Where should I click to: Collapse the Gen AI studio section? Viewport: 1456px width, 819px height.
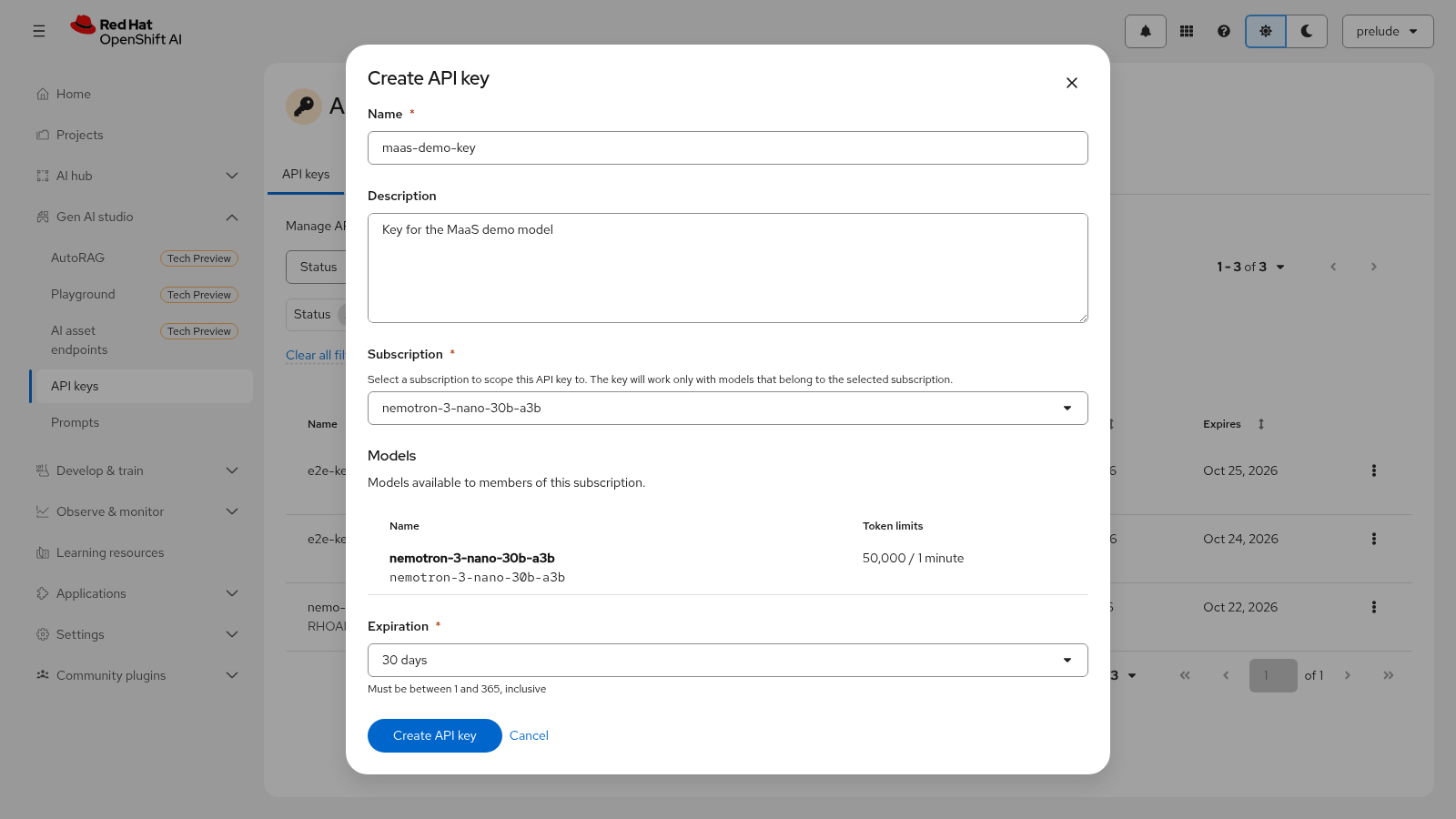141,217
